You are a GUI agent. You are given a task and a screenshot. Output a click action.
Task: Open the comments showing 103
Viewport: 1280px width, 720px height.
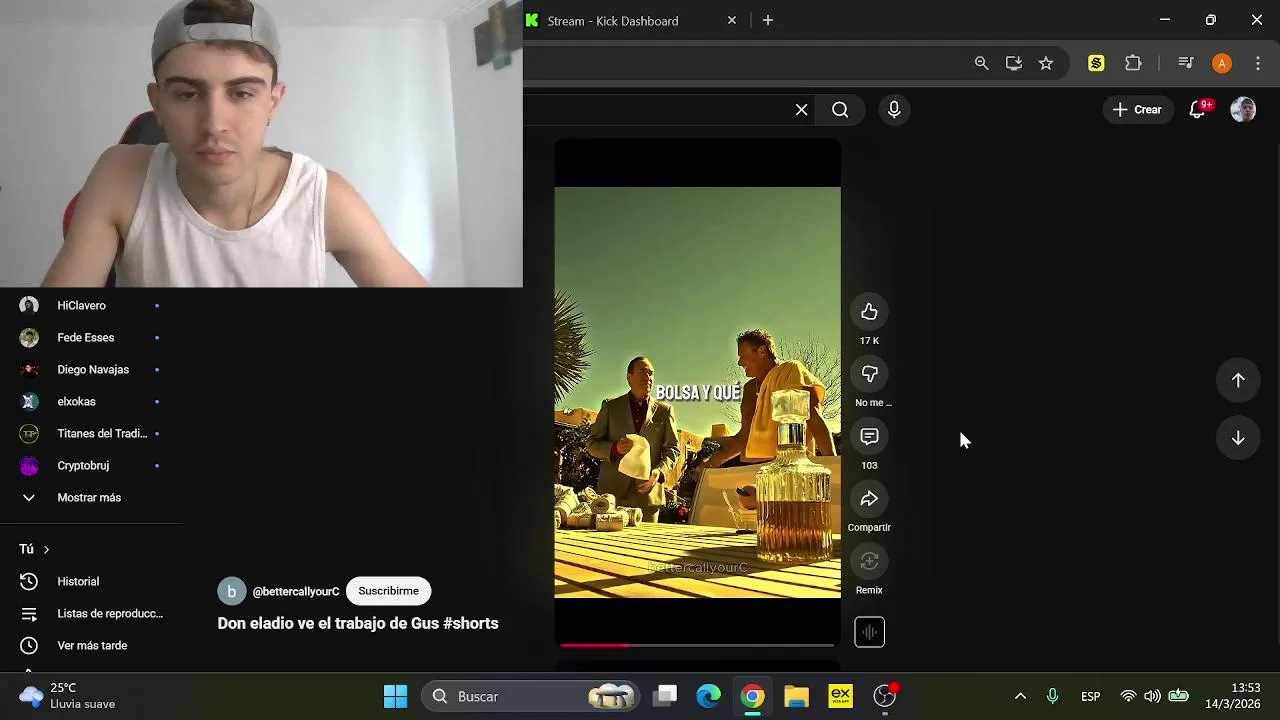tap(869, 437)
